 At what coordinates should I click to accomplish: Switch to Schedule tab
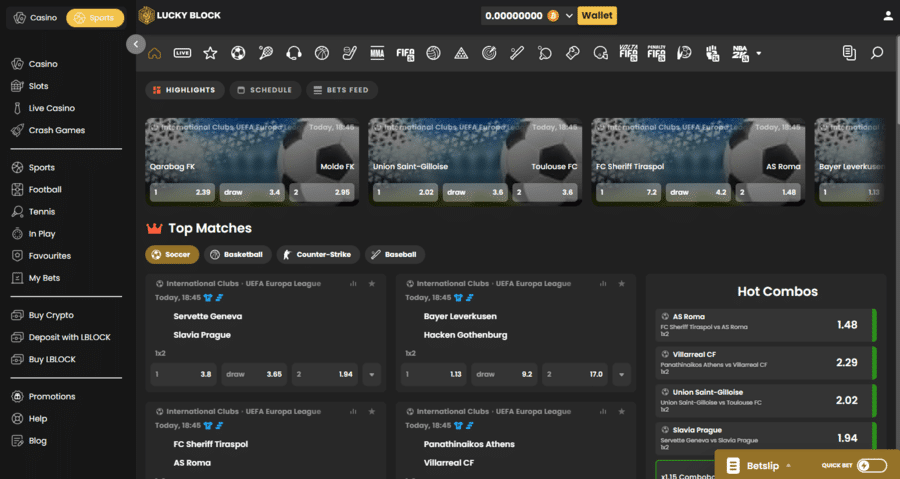265,90
